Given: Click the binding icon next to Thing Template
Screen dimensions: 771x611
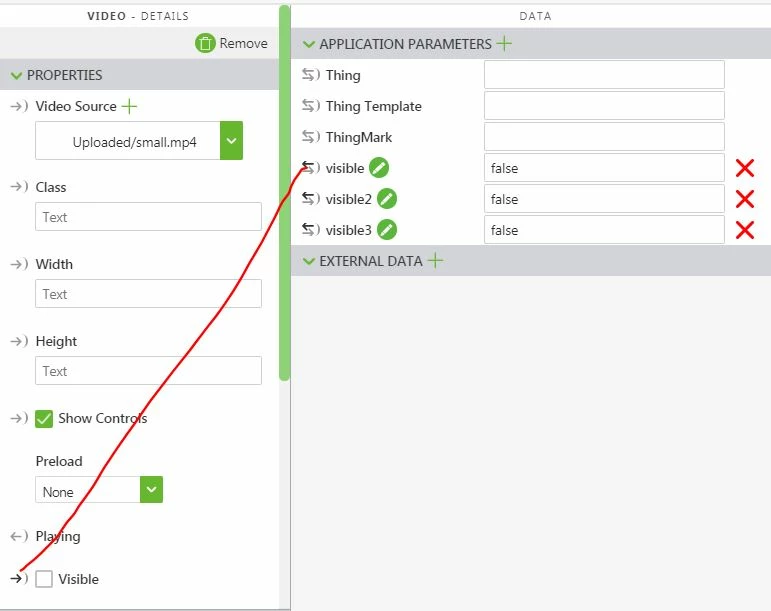Looking at the screenshot, I should [x=311, y=106].
